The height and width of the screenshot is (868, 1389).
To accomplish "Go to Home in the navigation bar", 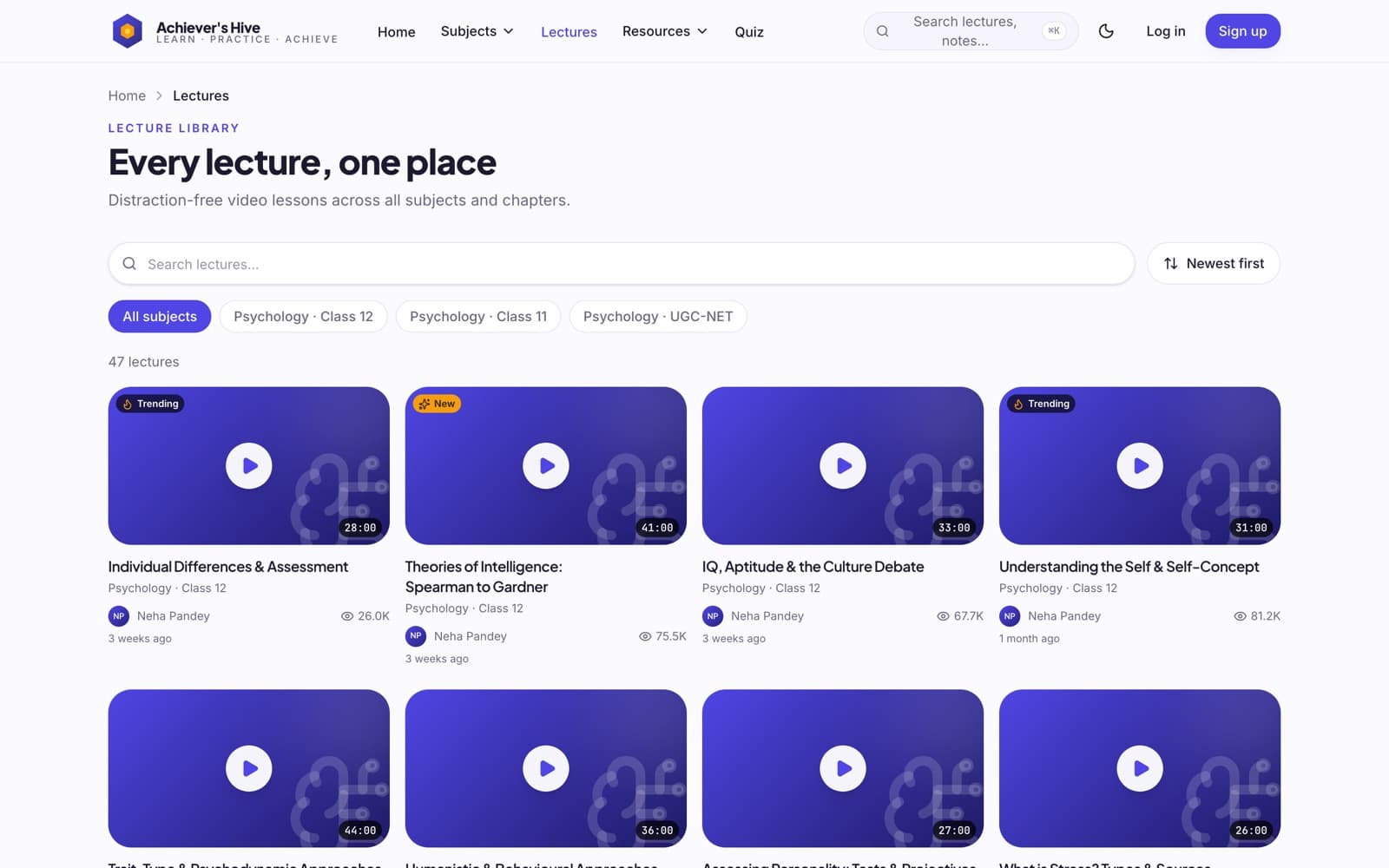I will [397, 32].
